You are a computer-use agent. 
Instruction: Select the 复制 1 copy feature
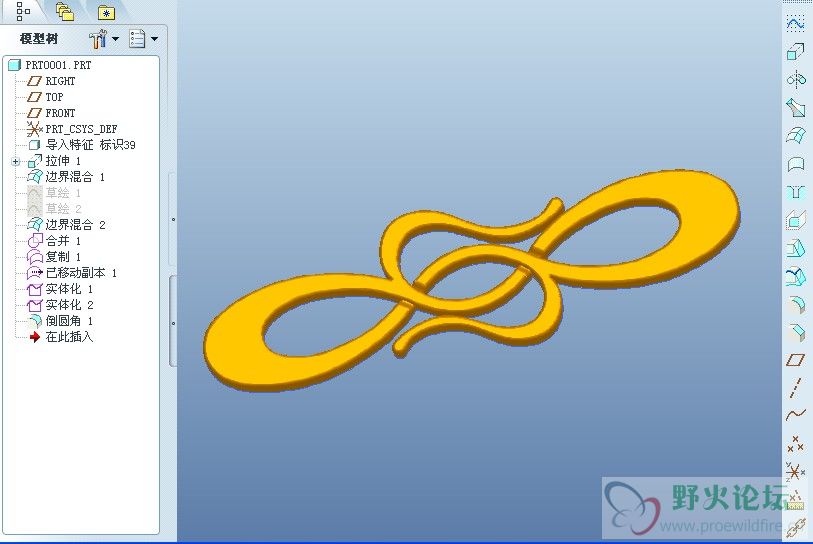[x=54, y=257]
